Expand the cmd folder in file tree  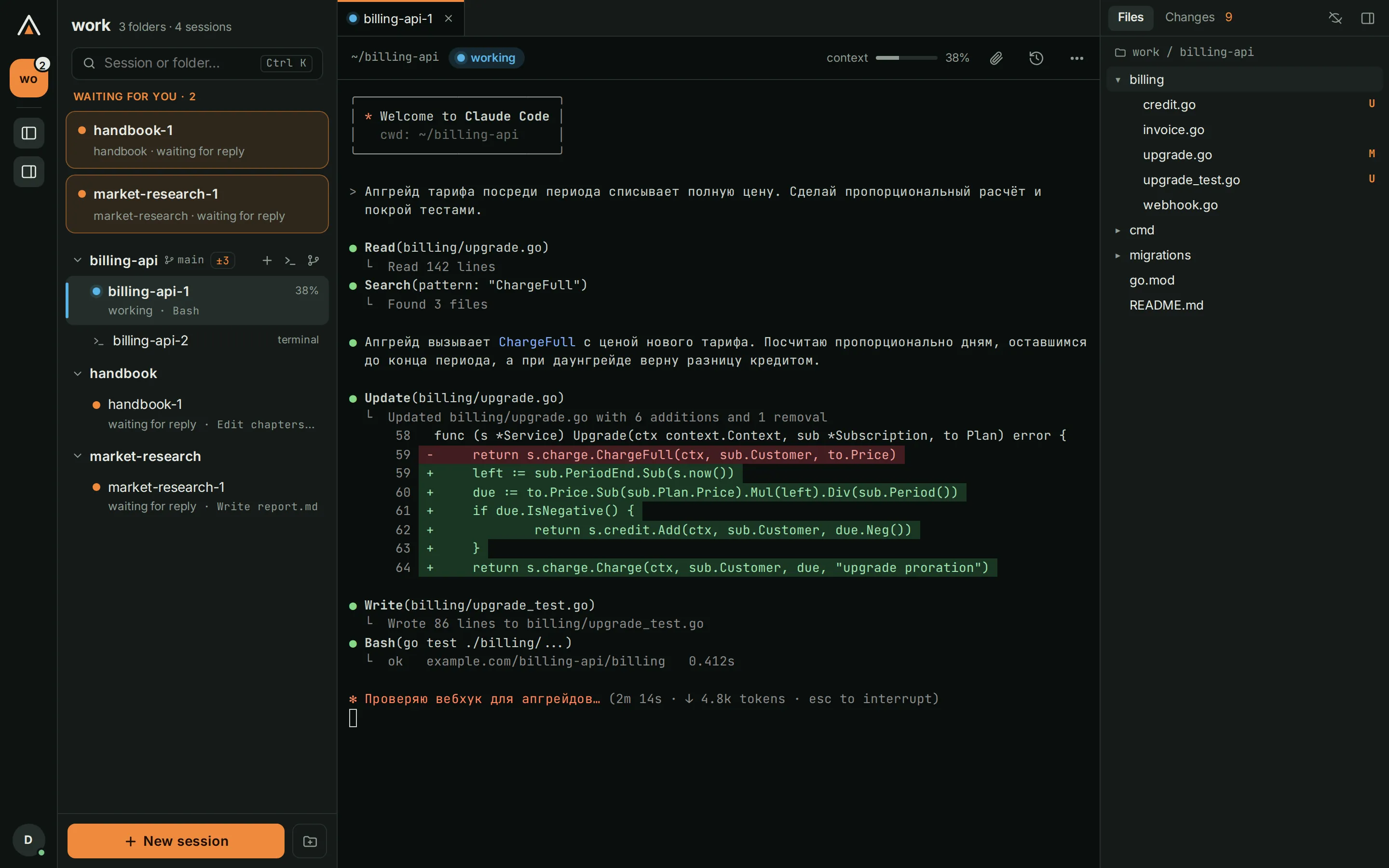[x=1118, y=230]
